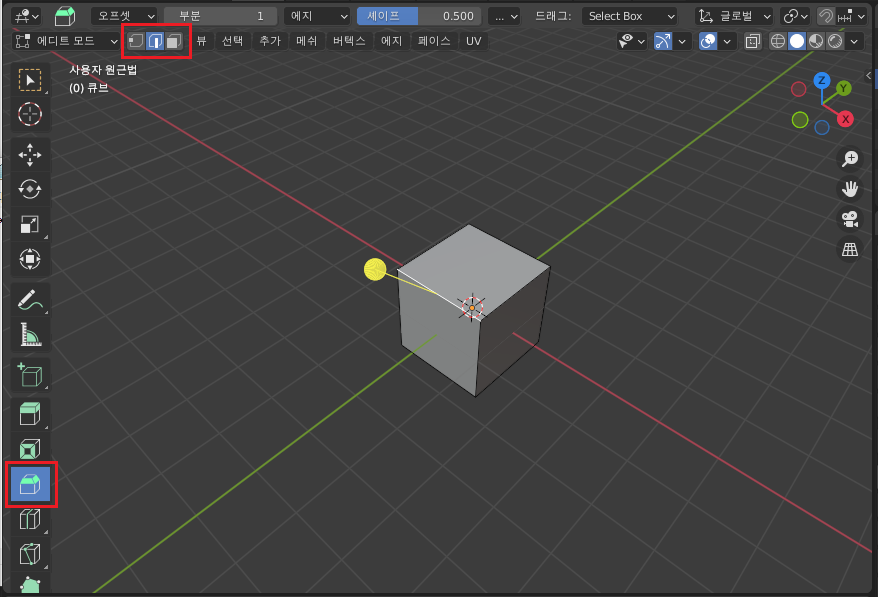Open the 뷰 menu
Screen dimensions: 878x597
(x=202, y=41)
